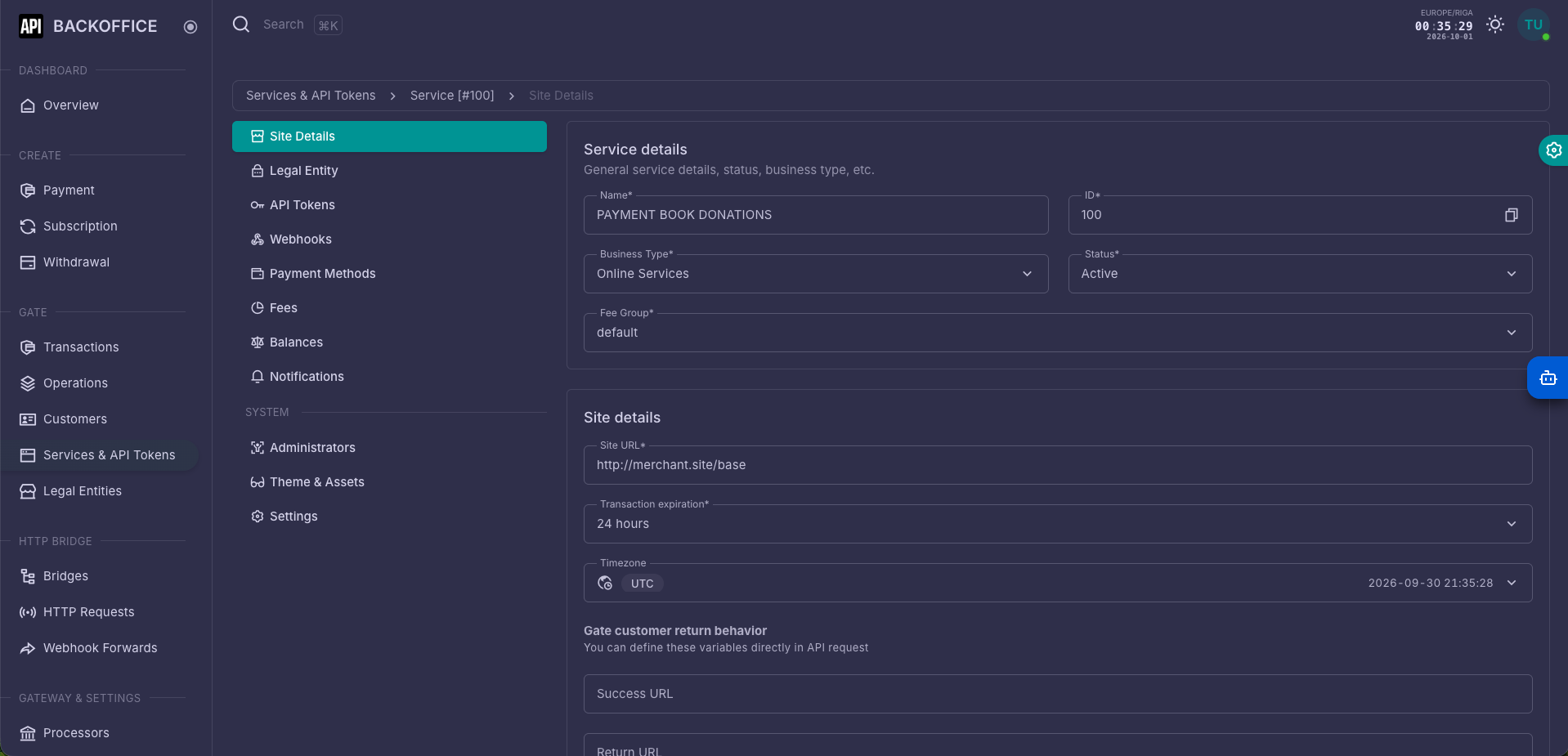This screenshot has width=1568, height=756.
Task: Open Transactions in the Gate section
Action: 98,347
